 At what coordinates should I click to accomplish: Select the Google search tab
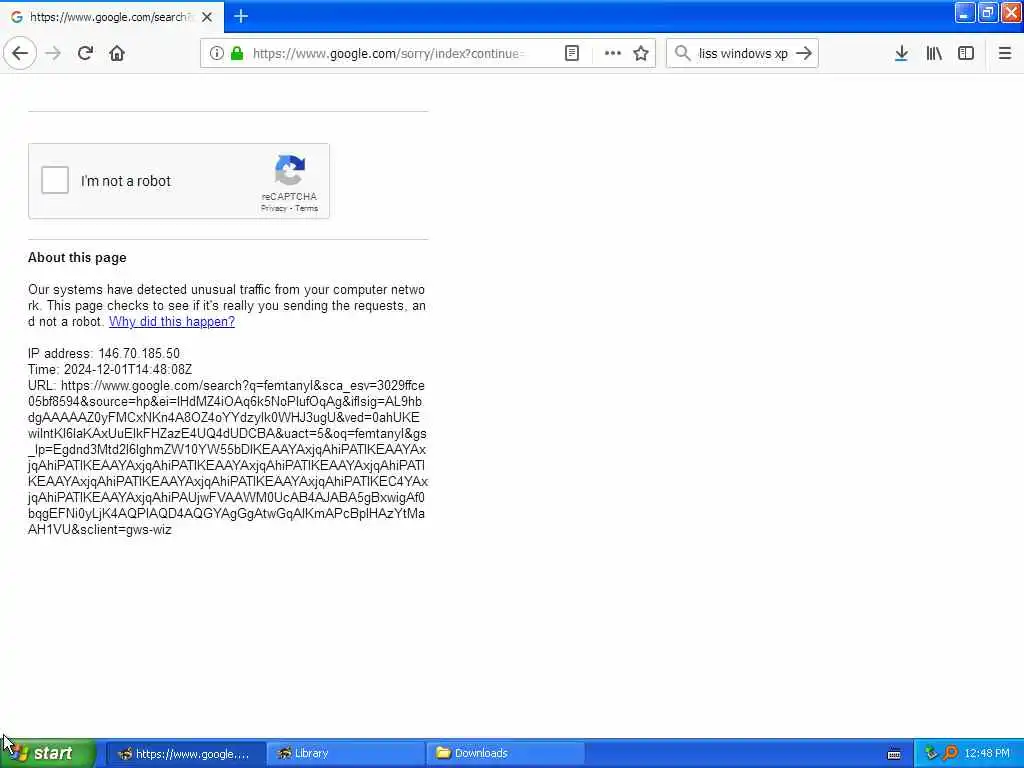pos(112,17)
